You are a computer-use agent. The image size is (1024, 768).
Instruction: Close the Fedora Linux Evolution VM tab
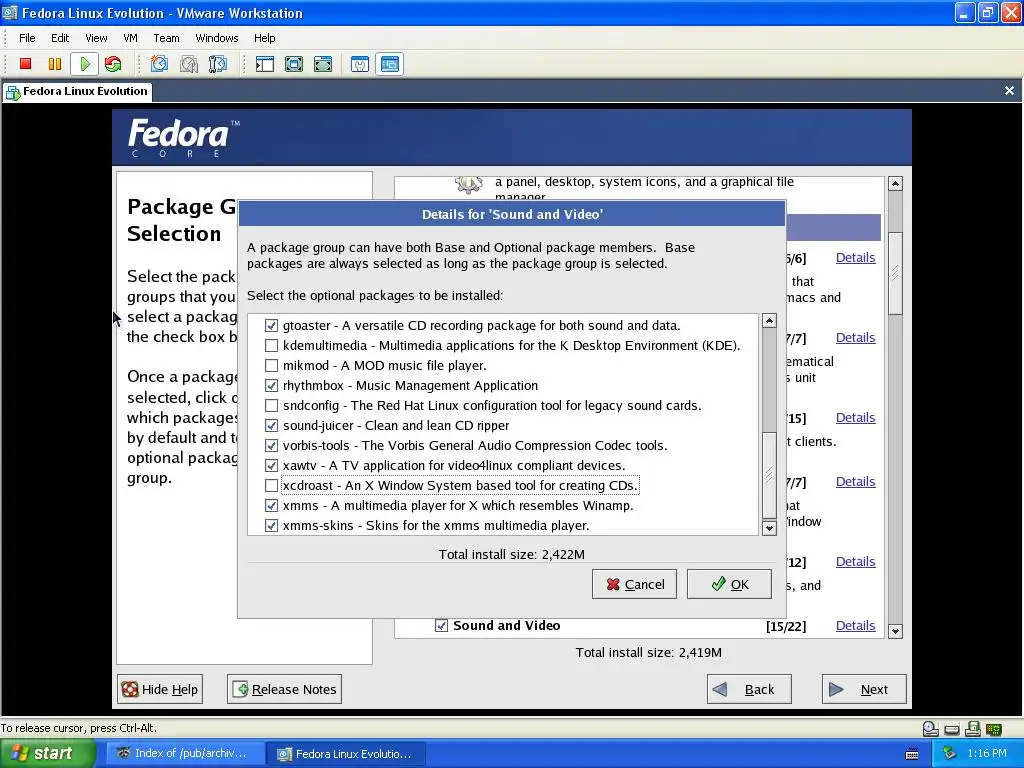(x=1009, y=91)
